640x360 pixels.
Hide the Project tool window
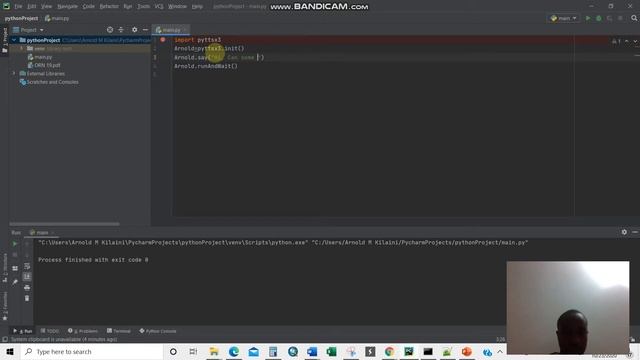[145, 30]
